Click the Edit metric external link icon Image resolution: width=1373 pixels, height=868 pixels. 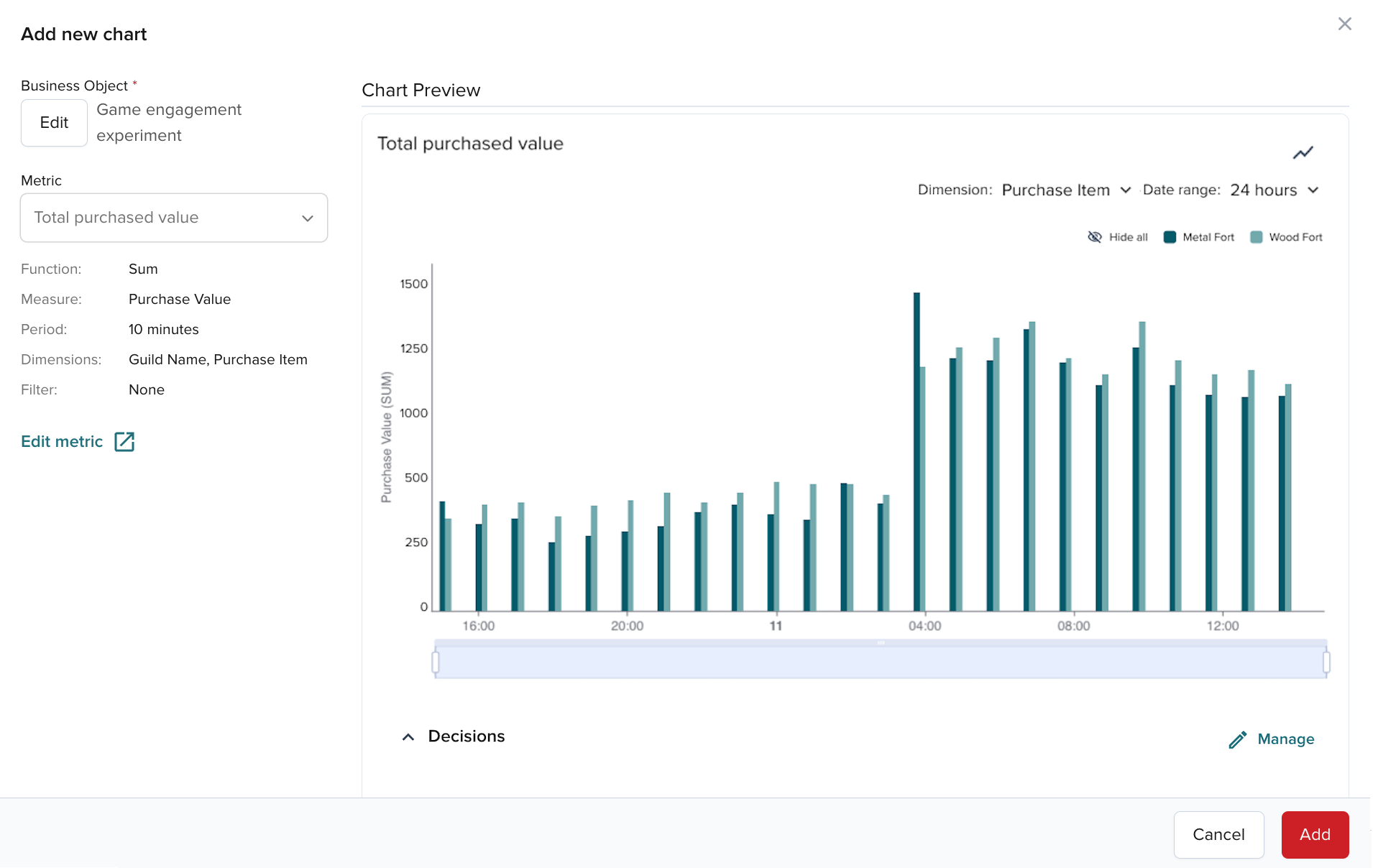[x=124, y=441]
